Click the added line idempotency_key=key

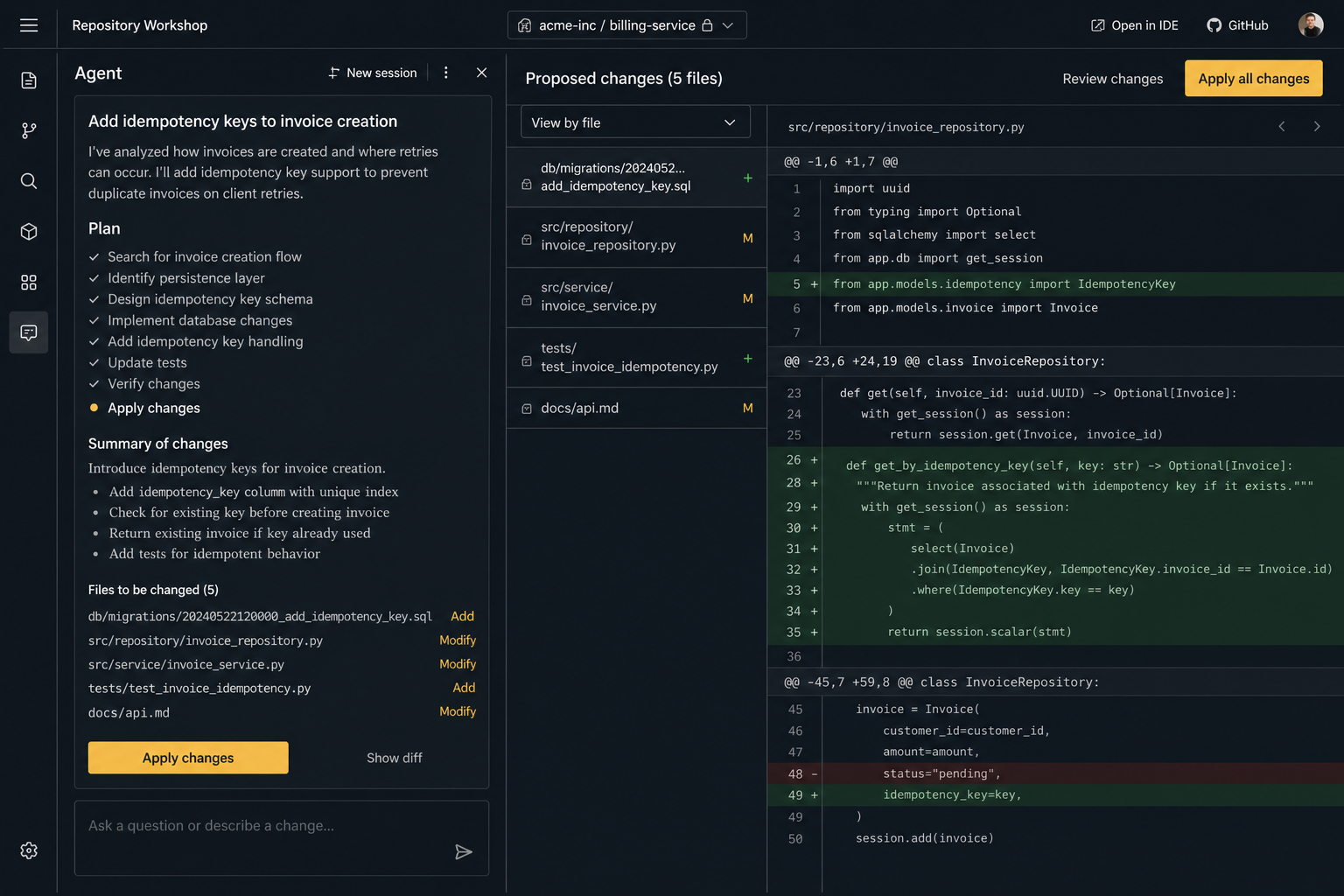tap(1055, 795)
